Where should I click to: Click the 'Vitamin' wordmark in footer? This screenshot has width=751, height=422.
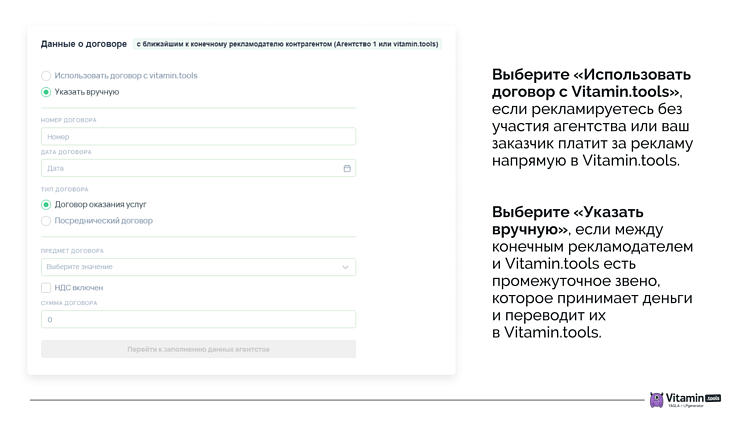tap(685, 398)
